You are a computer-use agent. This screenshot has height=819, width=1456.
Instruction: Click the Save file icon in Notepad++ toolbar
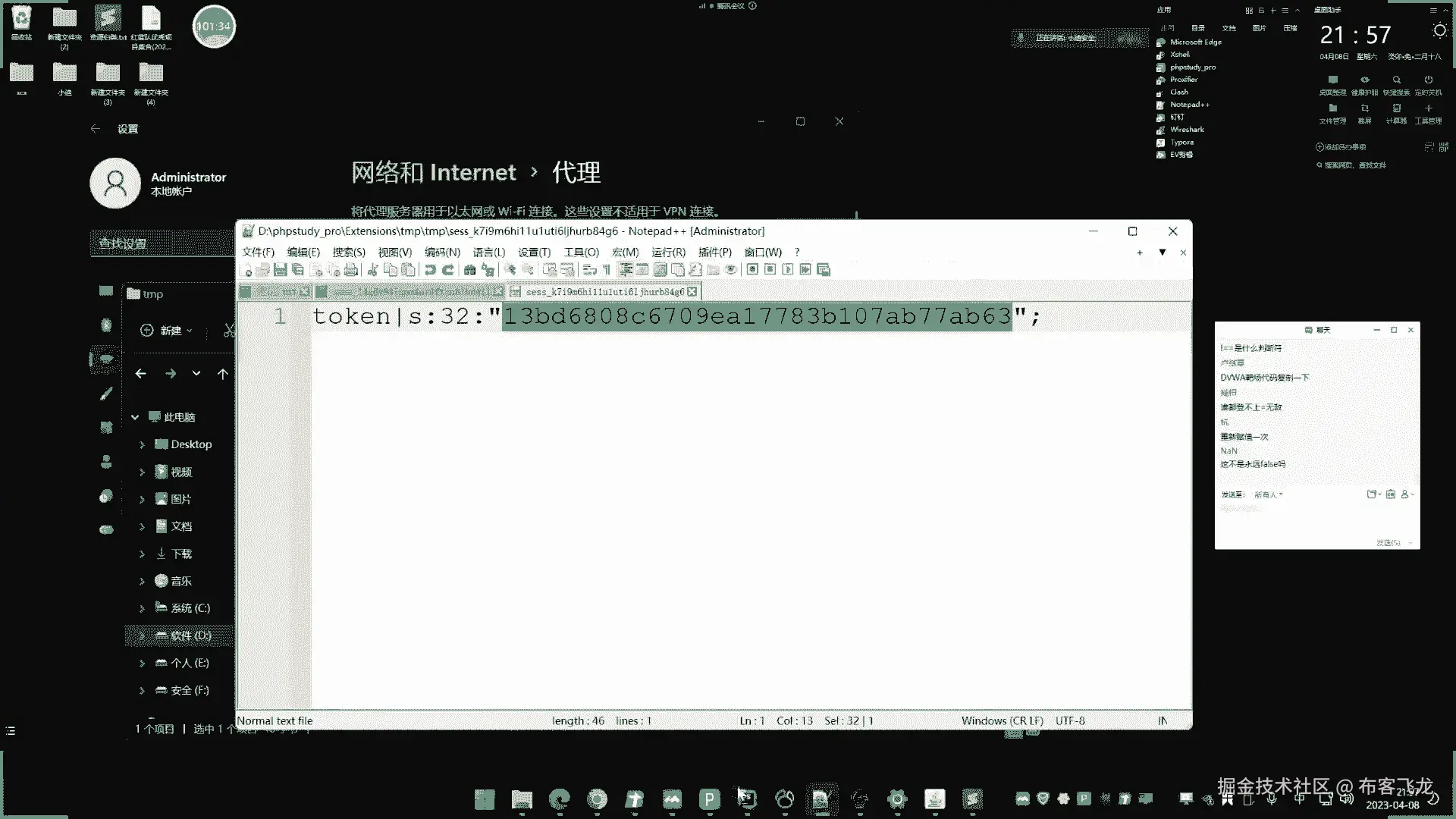click(280, 270)
